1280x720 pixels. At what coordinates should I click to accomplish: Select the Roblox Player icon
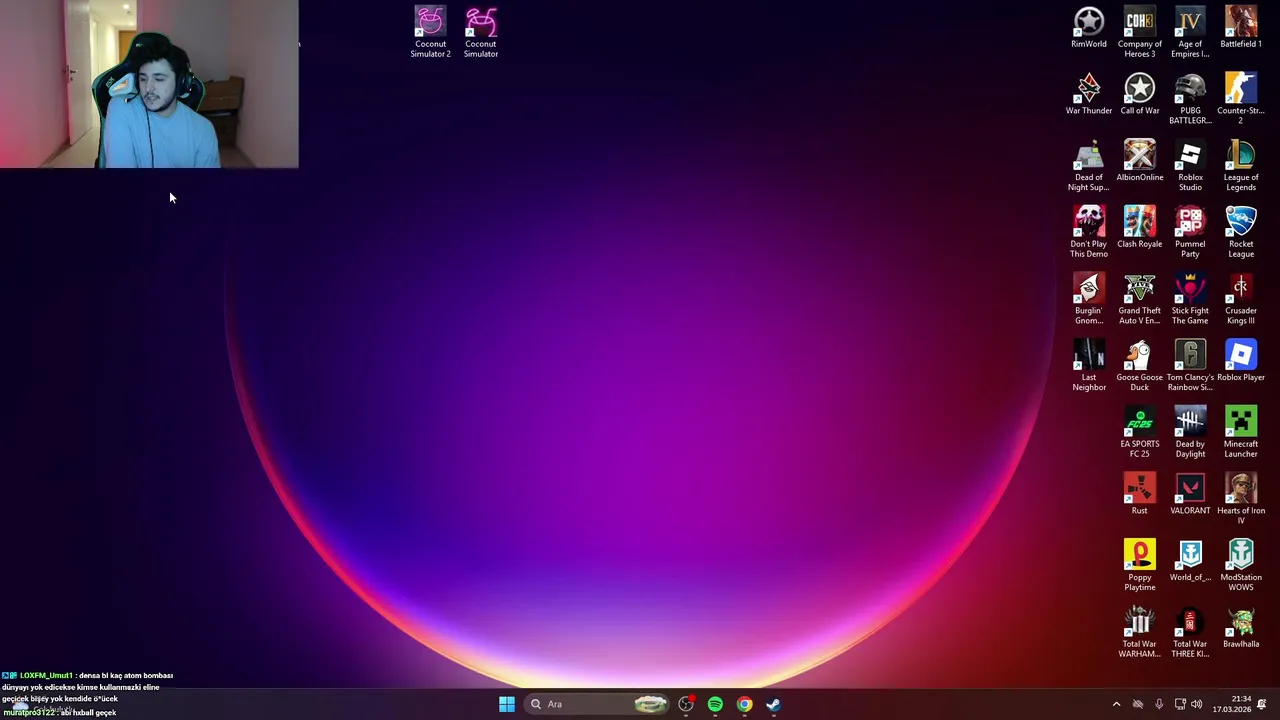click(x=1240, y=361)
